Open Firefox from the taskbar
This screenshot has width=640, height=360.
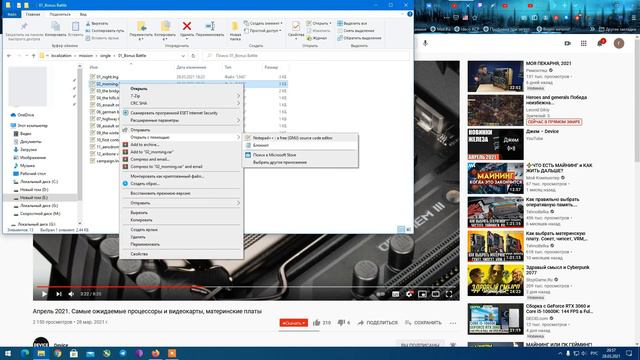point(156,353)
